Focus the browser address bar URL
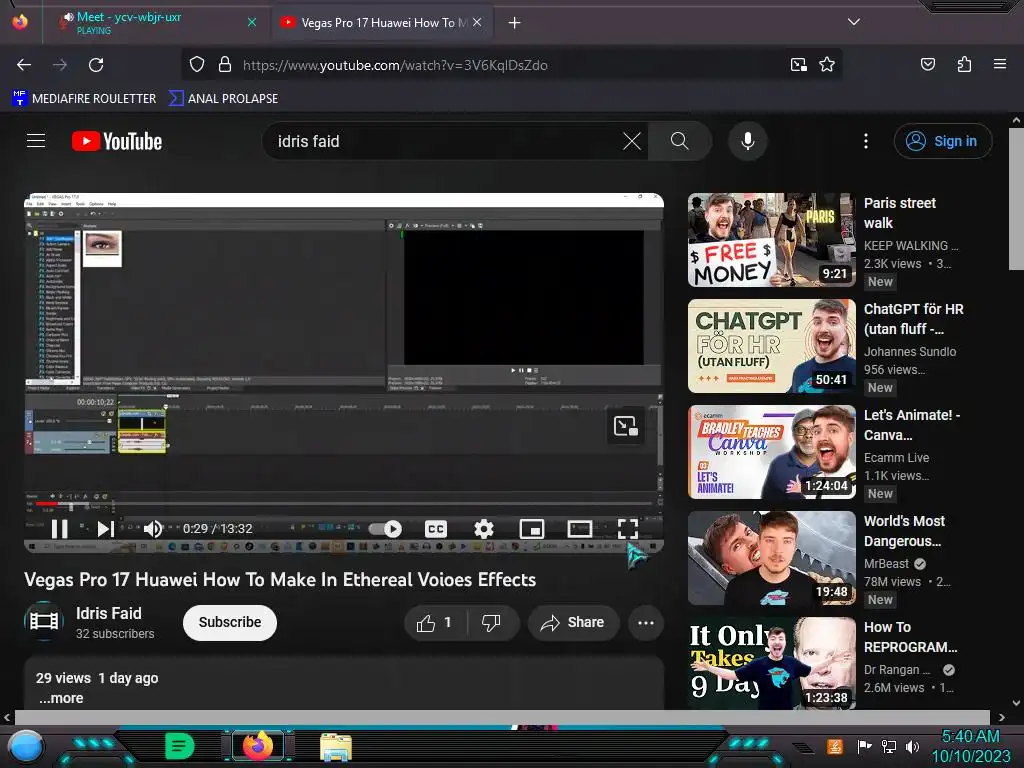This screenshot has width=1024, height=768. point(395,65)
